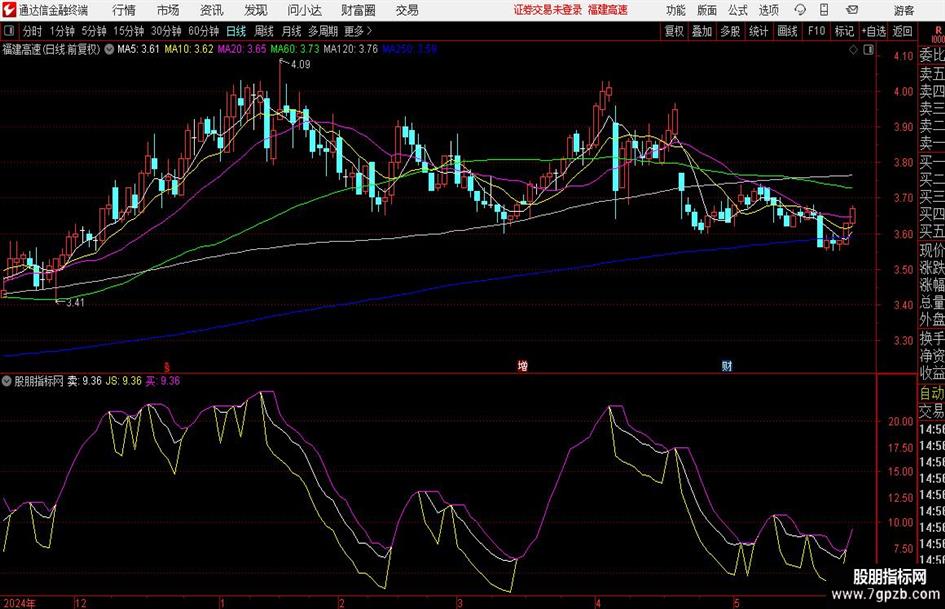Switch to the 1分钟 period tab

tap(62, 31)
